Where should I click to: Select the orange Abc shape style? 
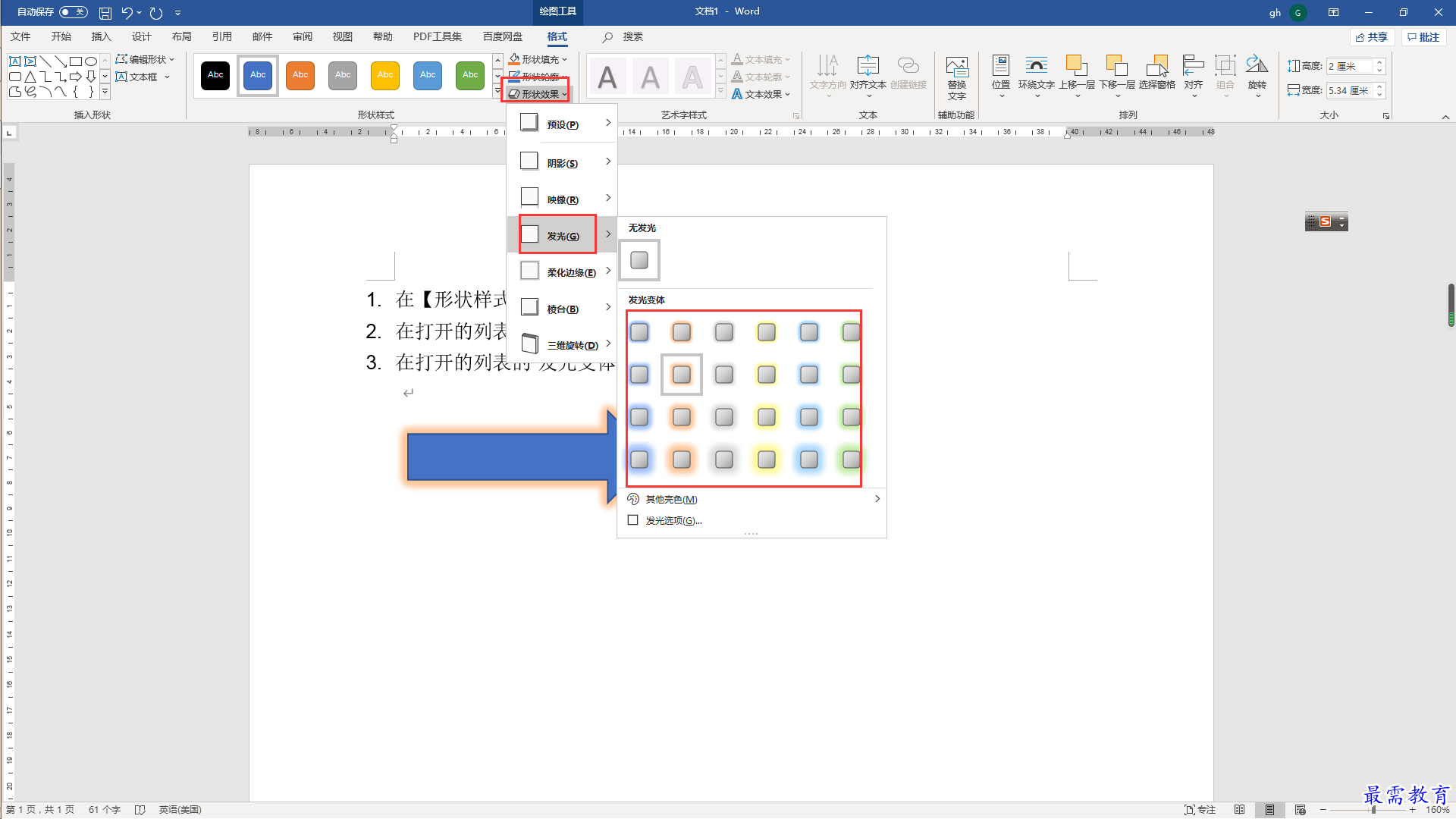tap(300, 75)
